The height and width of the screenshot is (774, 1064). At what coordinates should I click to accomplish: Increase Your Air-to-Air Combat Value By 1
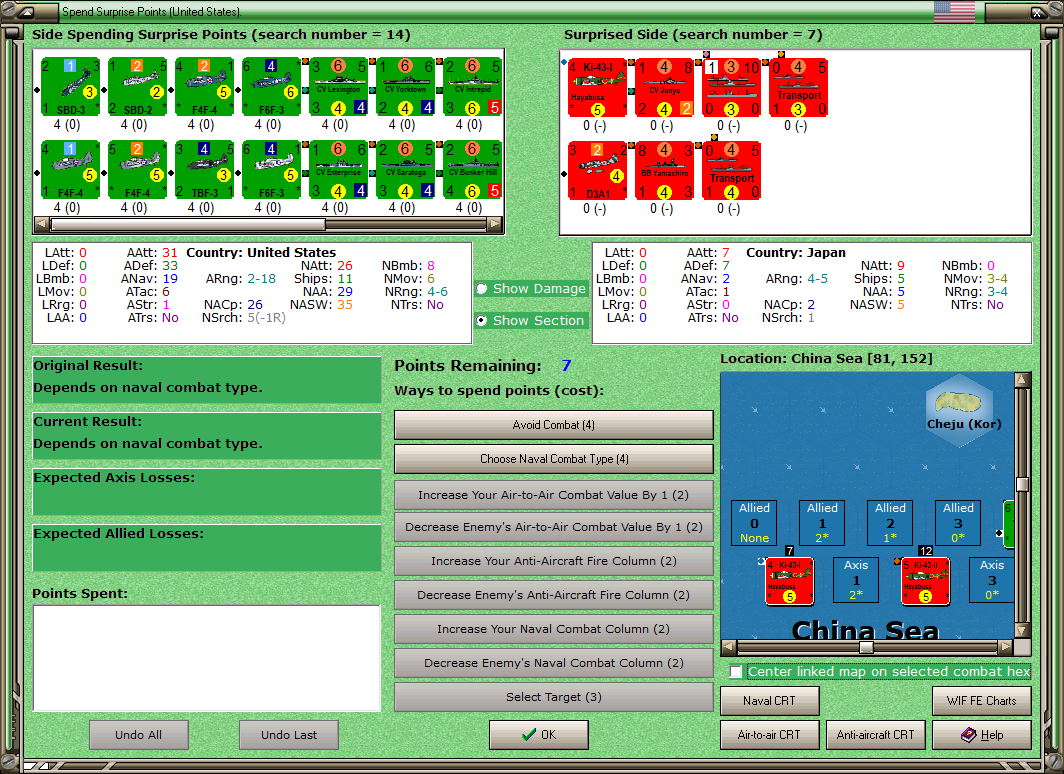point(554,495)
